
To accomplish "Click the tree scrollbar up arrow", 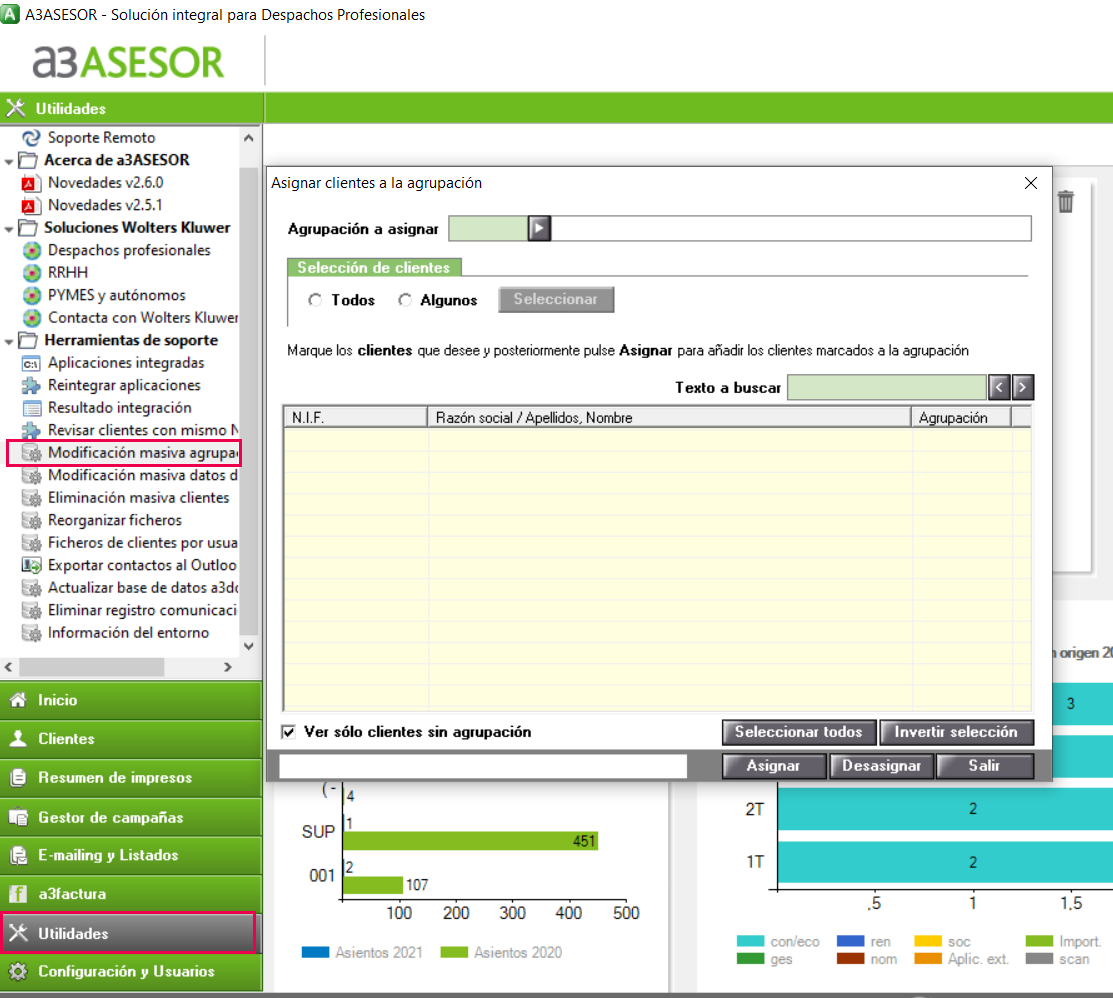I will [248, 138].
